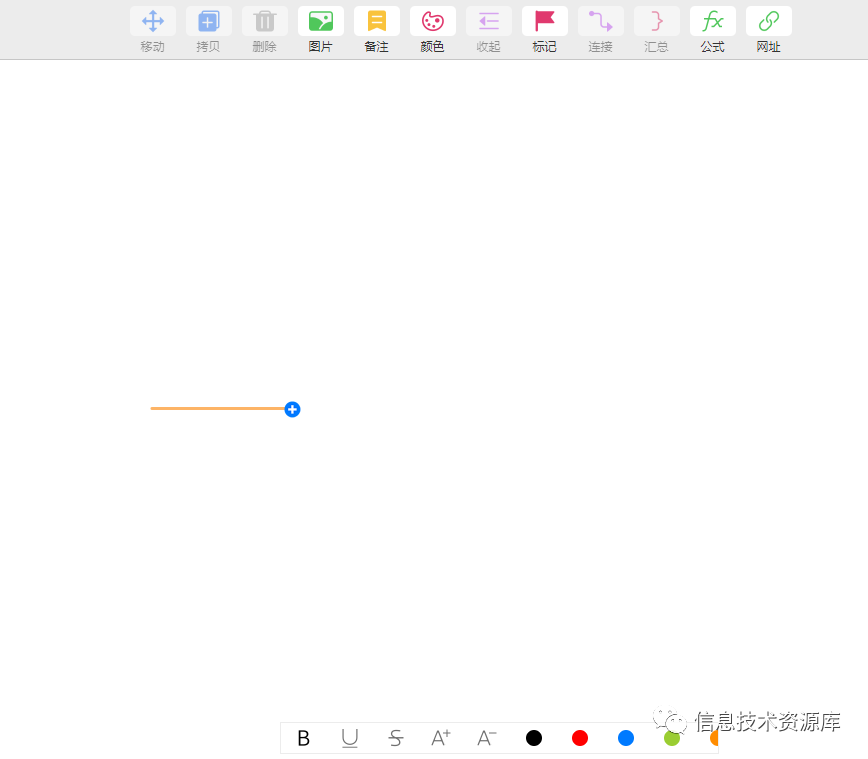This screenshot has width=868, height=759.
Task: Add a hyperlink using 网址 icon
Action: coord(769,22)
